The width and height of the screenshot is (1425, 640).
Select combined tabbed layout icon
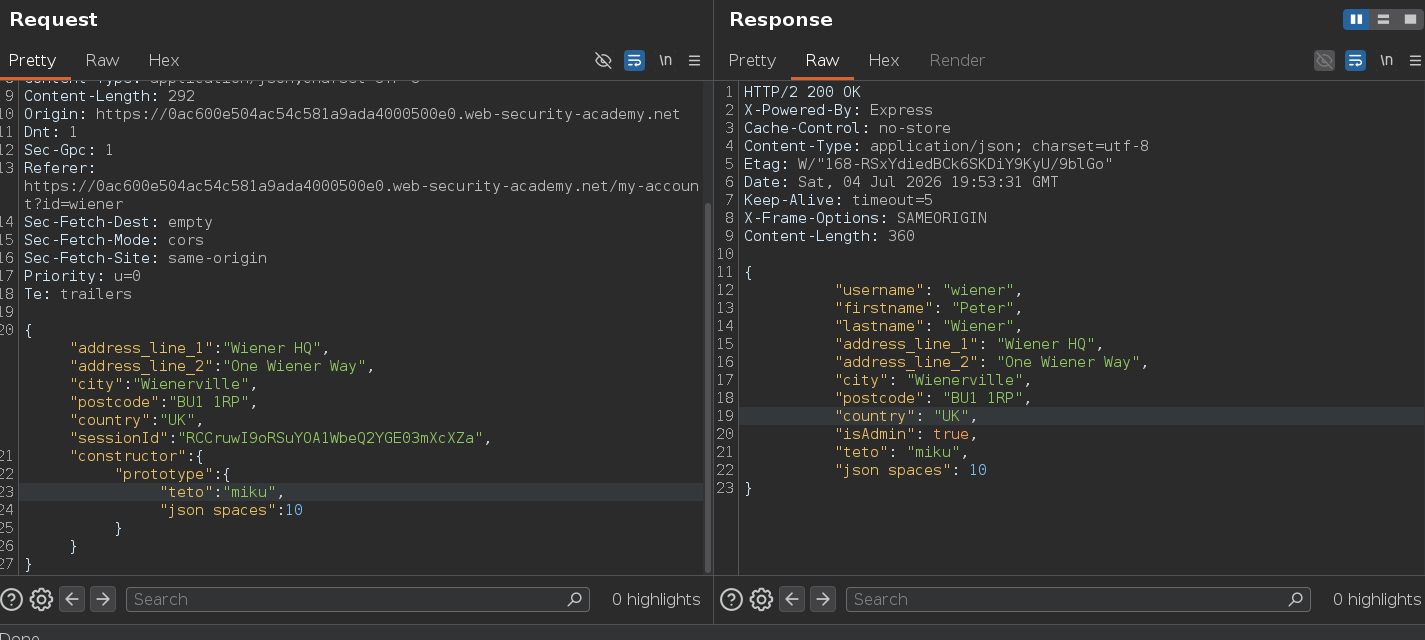point(1410,19)
